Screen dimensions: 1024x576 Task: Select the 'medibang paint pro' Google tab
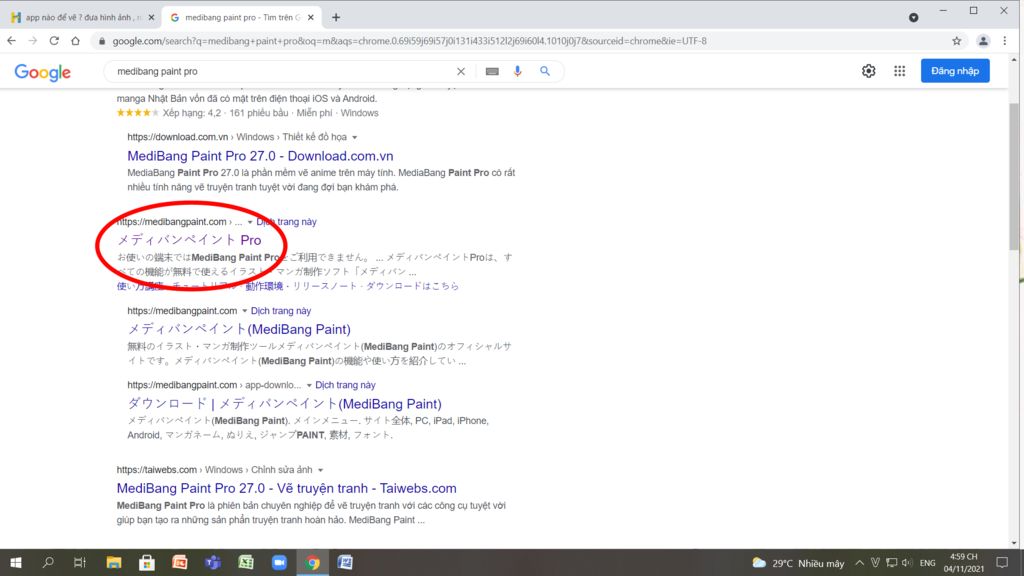pos(240,17)
